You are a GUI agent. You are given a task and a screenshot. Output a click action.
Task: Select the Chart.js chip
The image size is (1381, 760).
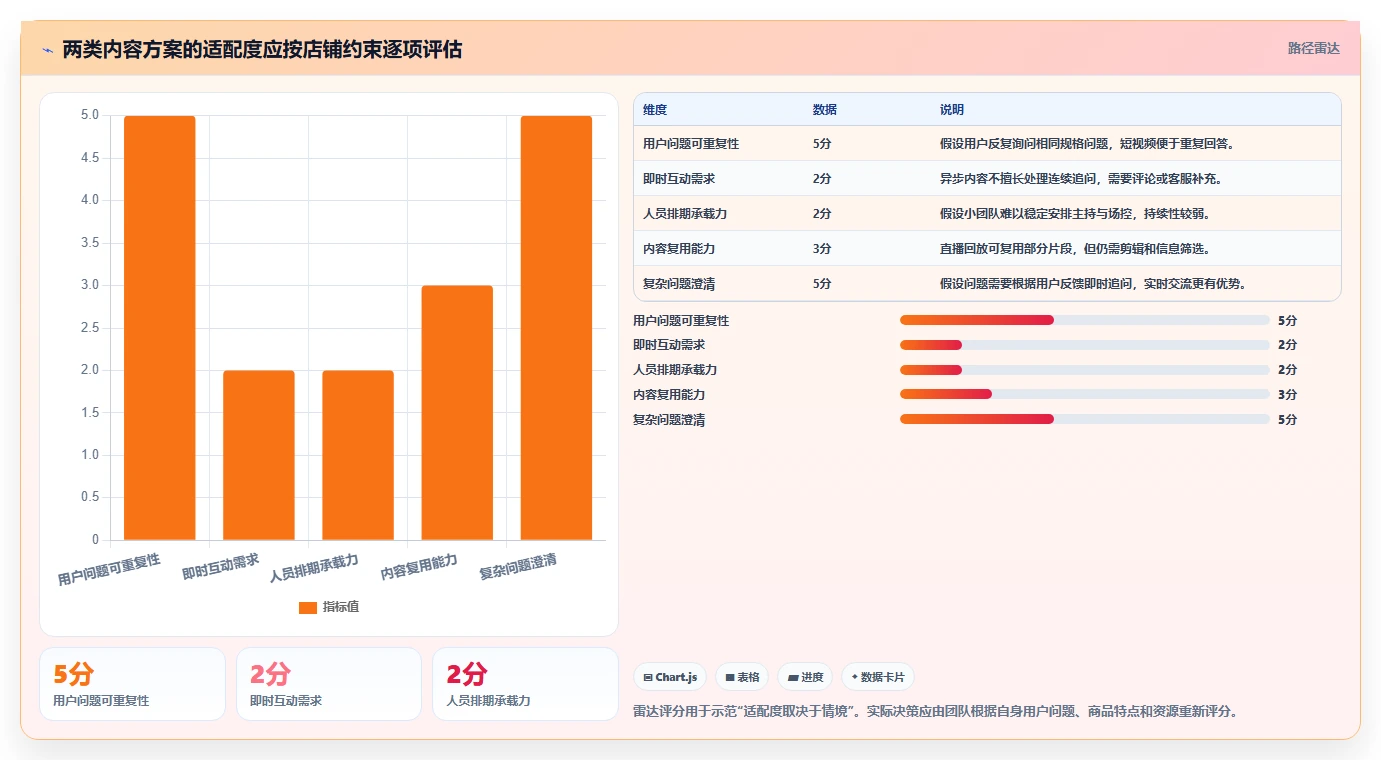point(670,677)
